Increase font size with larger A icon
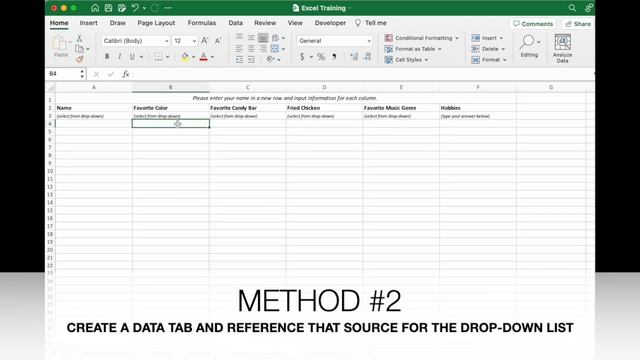This screenshot has width=640, height=360. pos(205,40)
